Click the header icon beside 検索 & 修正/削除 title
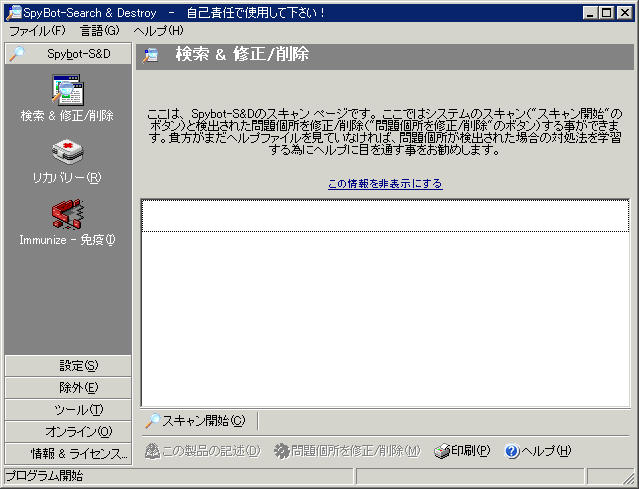This screenshot has width=639, height=489. pos(150,55)
